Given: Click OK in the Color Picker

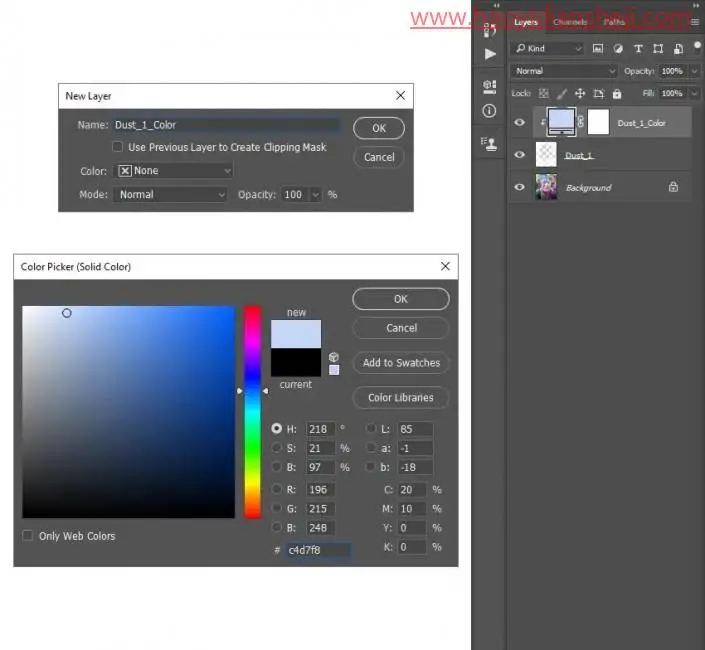Looking at the screenshot, I should pyautogui.click(x=401, y=299).
